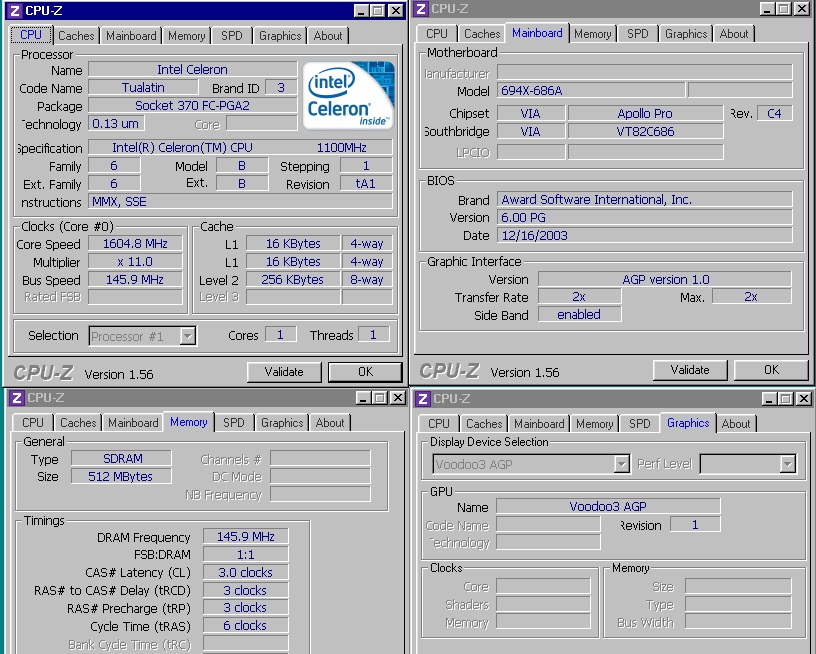Open the Processor #1 selection dropdown
The image size is (816, 654).
tap(187, 337)
